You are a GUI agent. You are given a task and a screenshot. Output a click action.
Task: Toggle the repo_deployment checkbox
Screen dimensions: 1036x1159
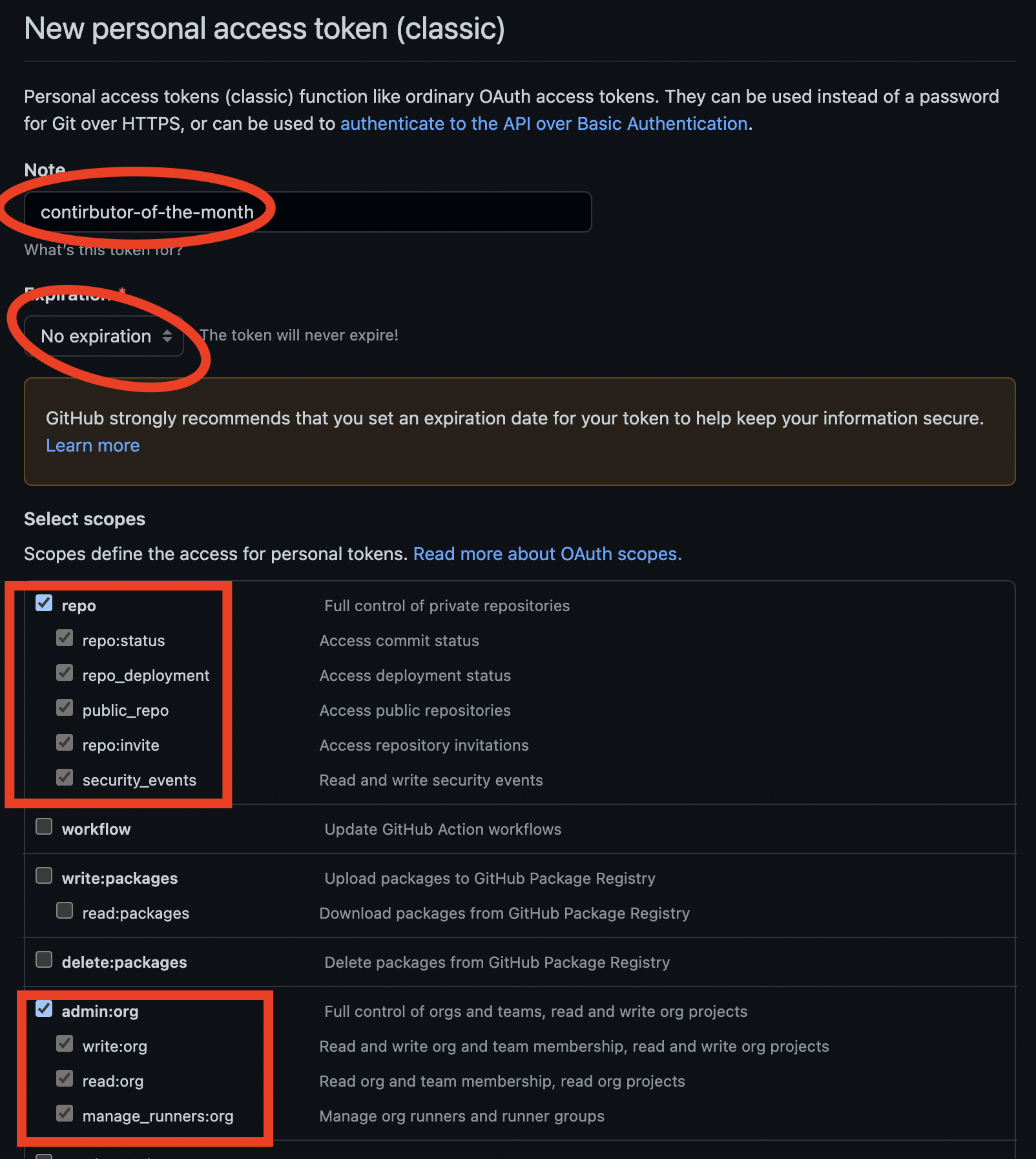tap(65, 673)
